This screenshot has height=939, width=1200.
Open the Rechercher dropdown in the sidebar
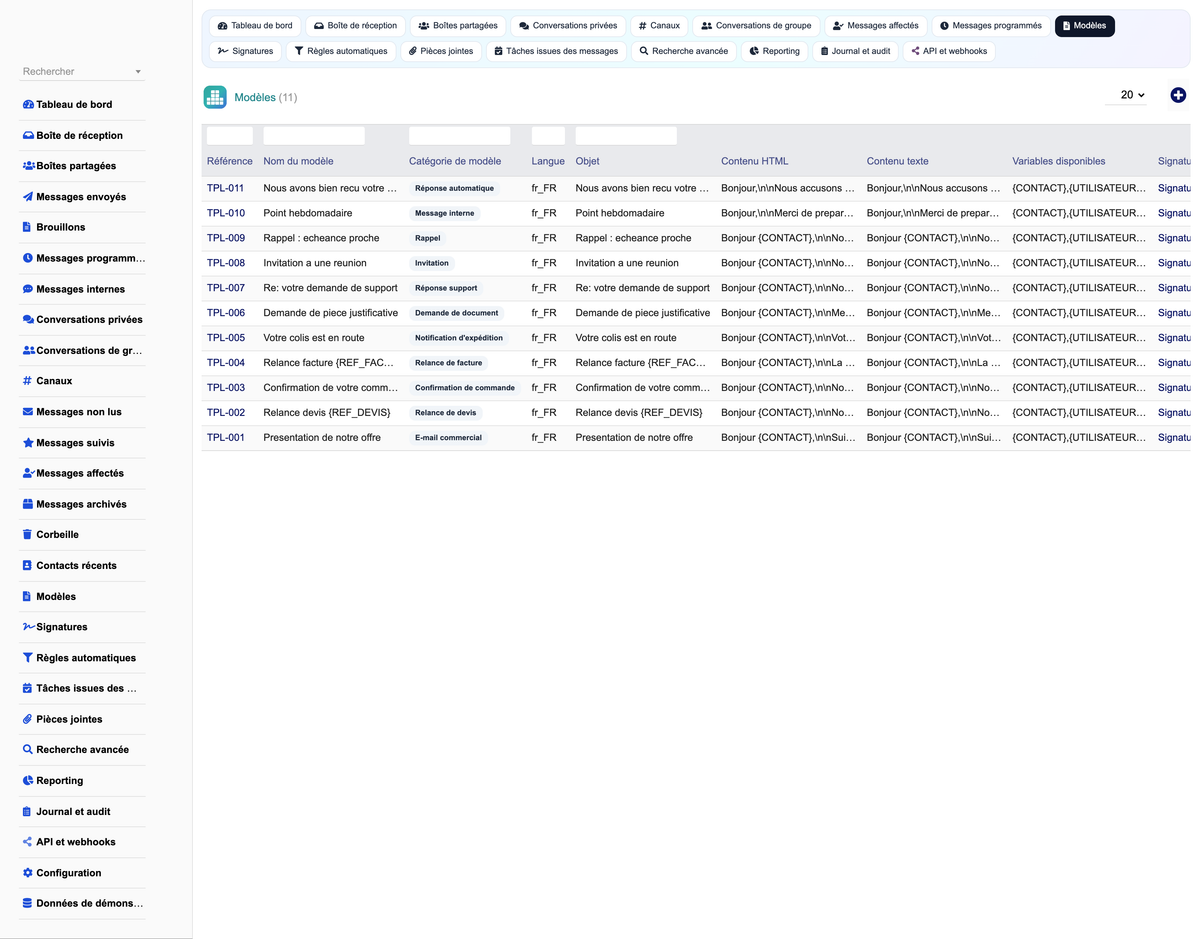pos(83,72)
